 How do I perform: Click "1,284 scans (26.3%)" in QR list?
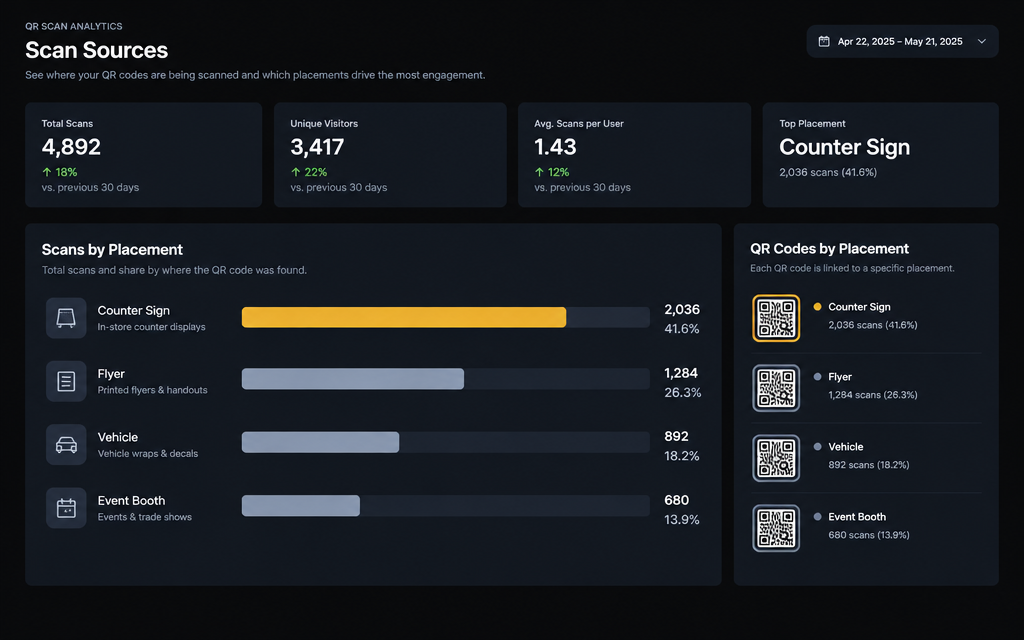point(872,394)
